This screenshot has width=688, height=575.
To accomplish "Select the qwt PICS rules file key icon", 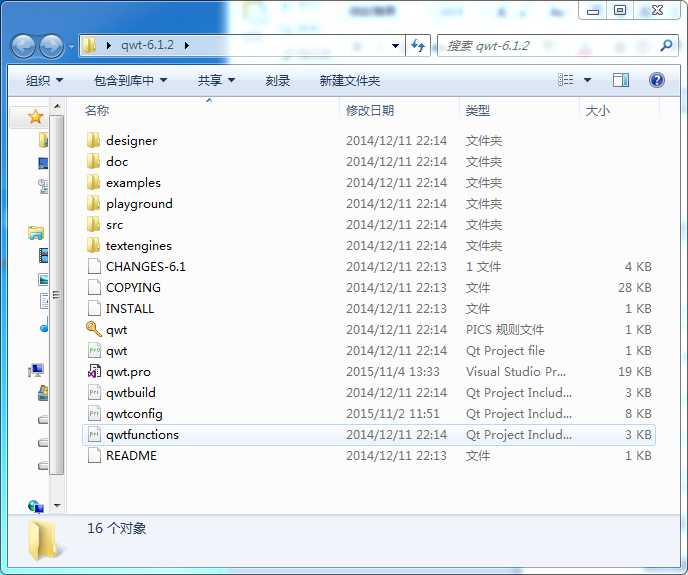I will 93,329.
